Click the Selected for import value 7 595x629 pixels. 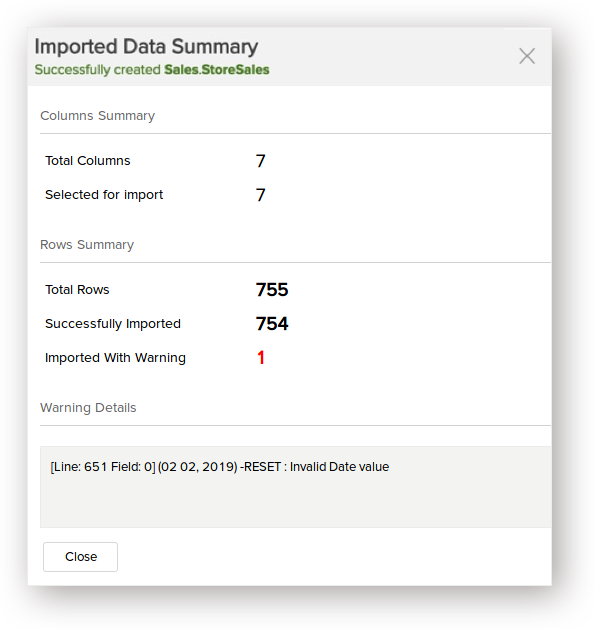click(260, 195)
